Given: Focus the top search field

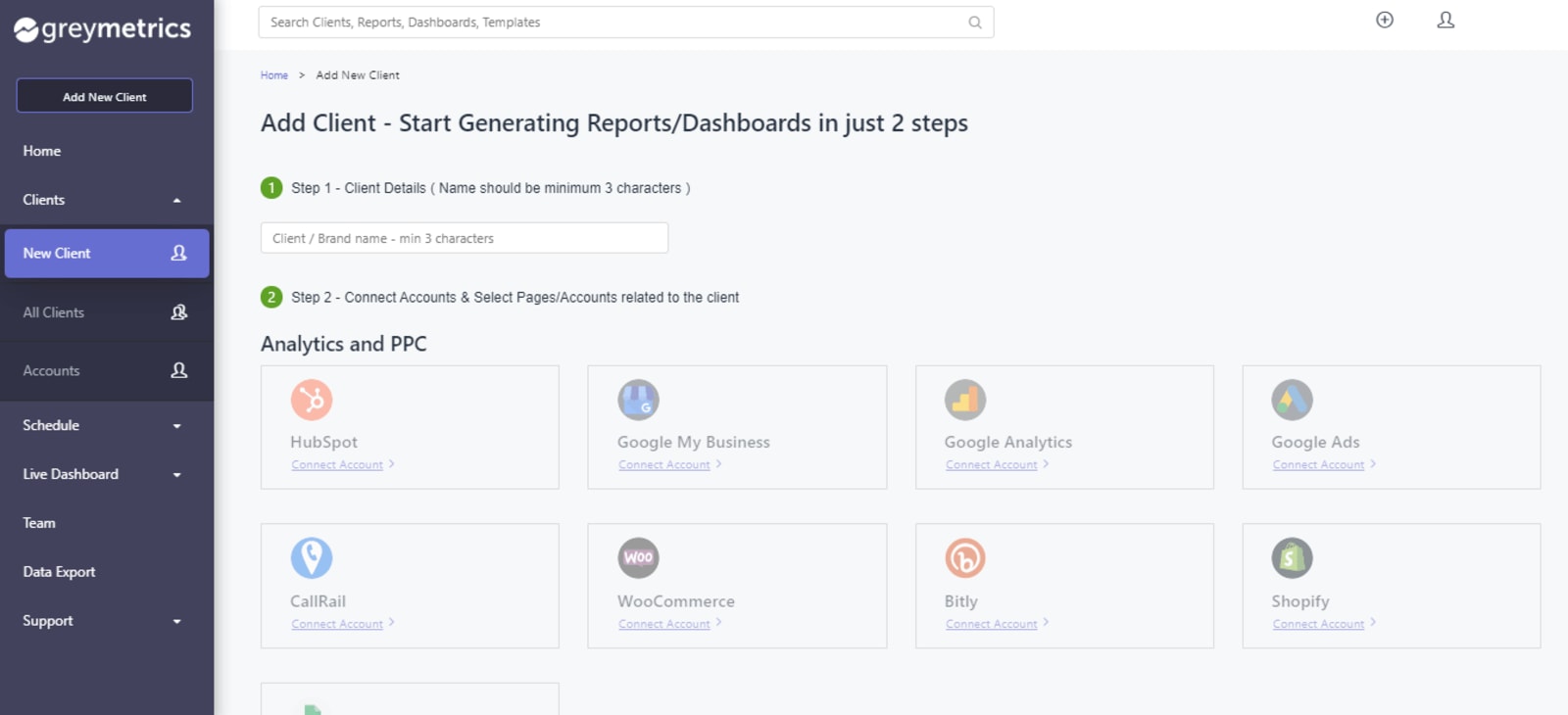Looking at the screenshot, I should [626, 23].
